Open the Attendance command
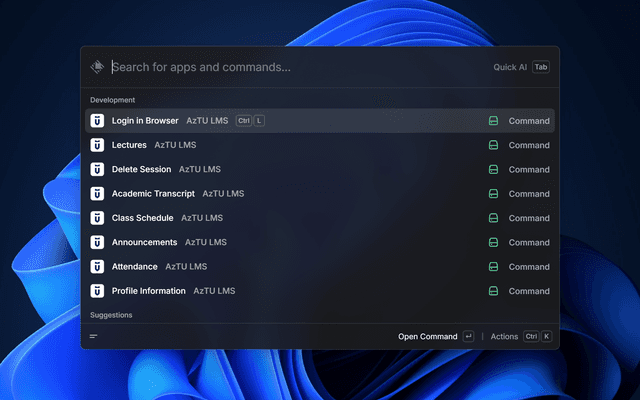 134,267
